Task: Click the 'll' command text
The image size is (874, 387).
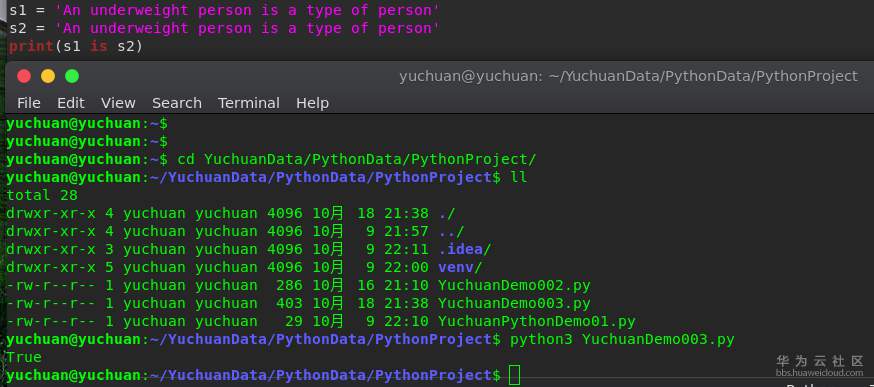Action: [518, 177]
